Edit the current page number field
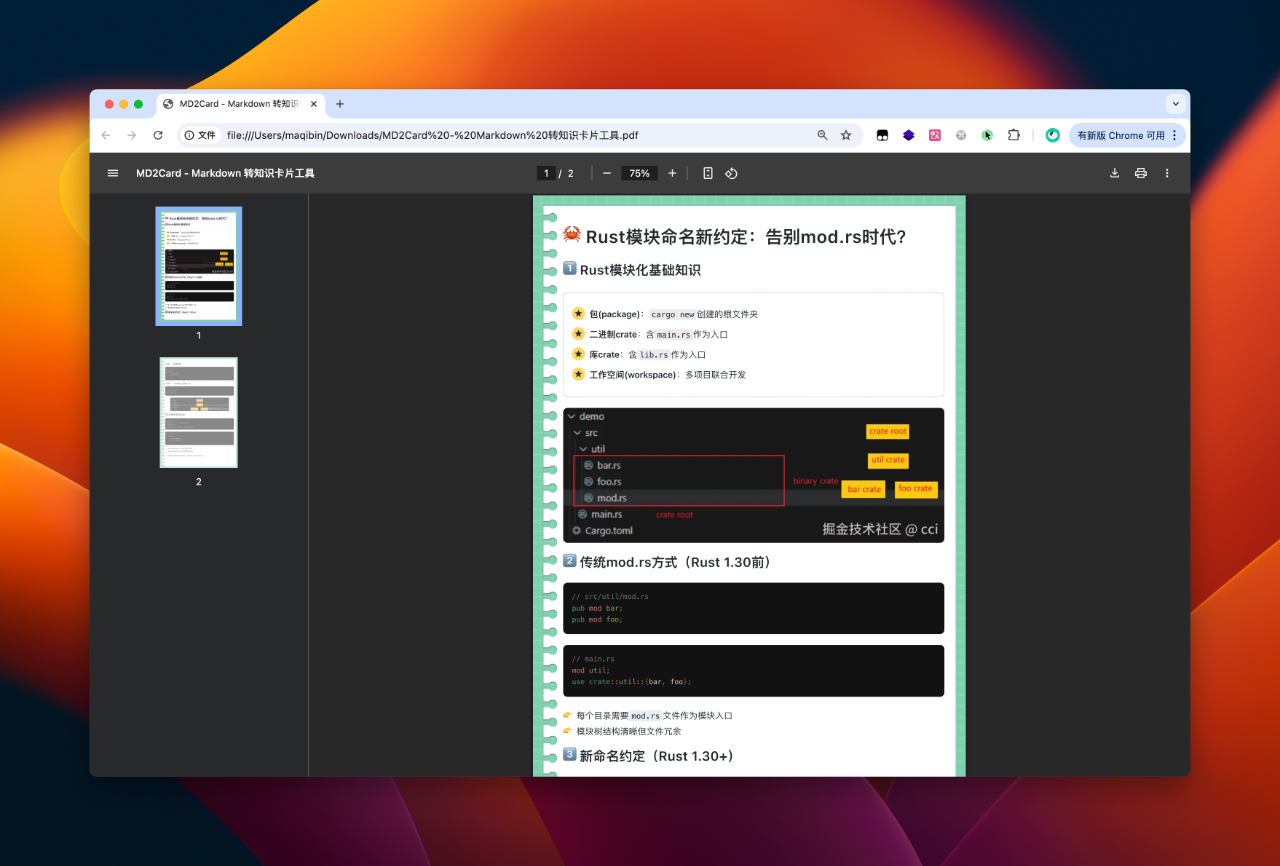1280x866 pixels. click(x=546, y=173)
